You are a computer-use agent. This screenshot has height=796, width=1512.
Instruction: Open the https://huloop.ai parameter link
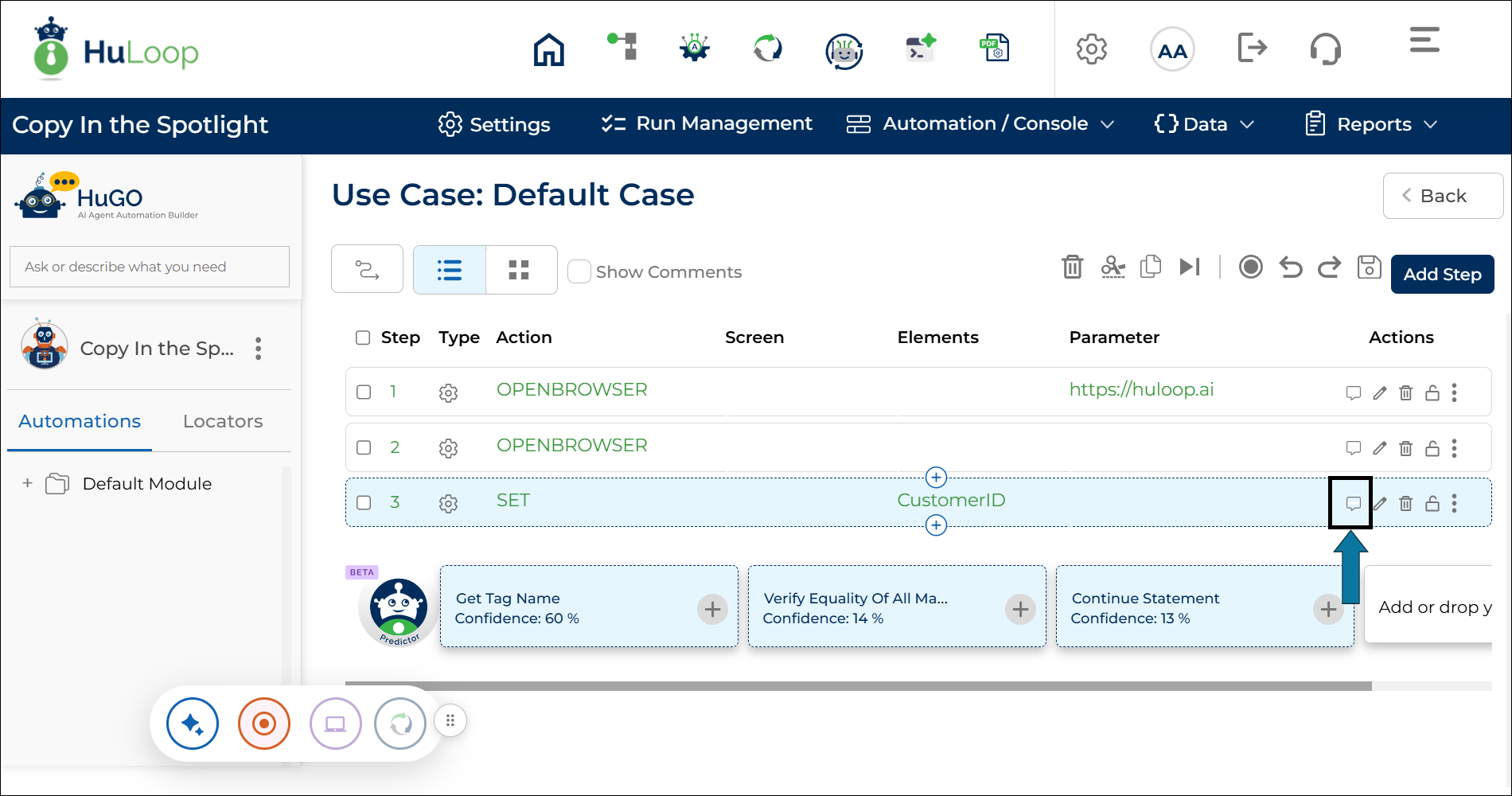[x=1141, y=389]
